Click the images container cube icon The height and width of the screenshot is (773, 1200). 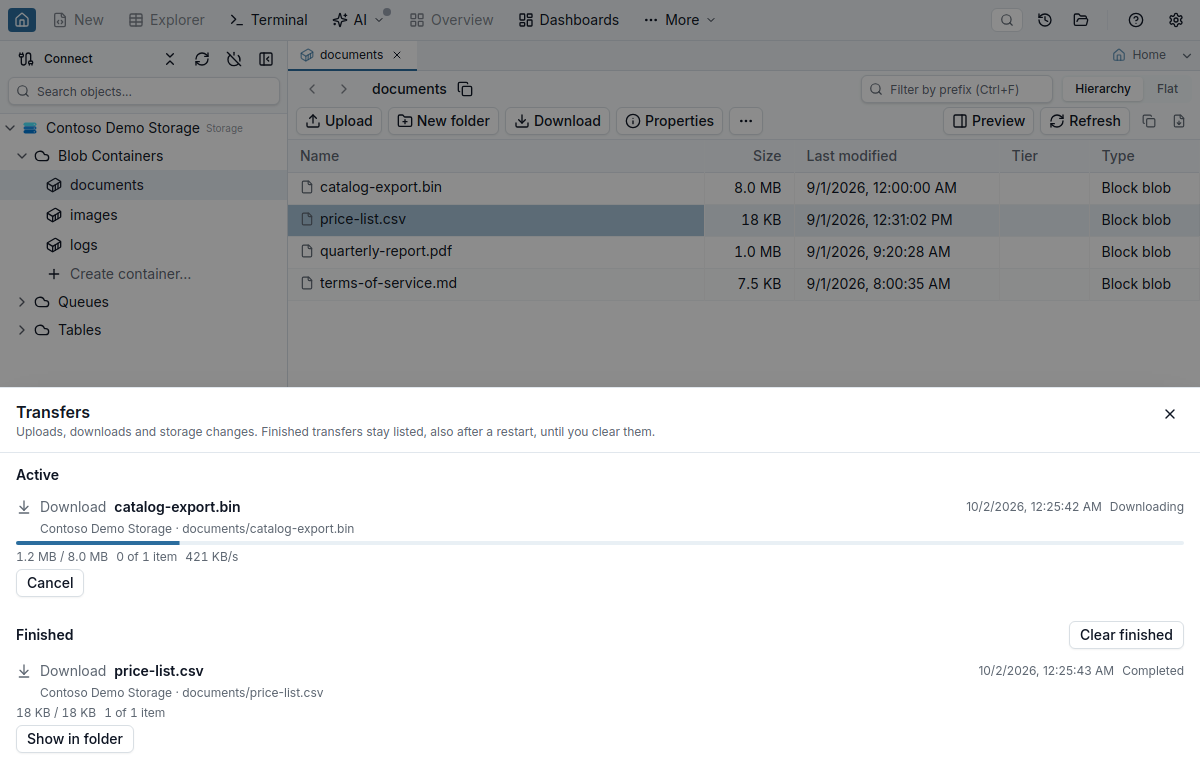point(54,215)
